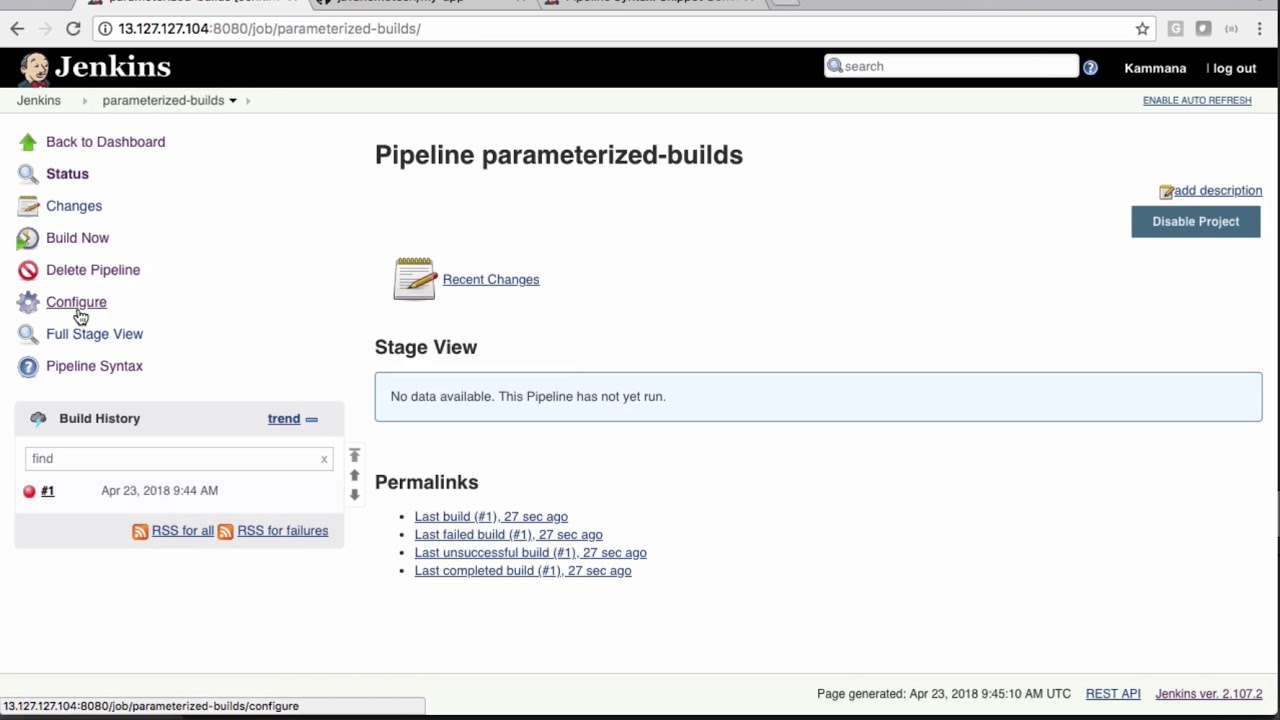The image size is (1280, 720).
Task: Click the Configure gear icon
Action: pyautogui.click(x=28, y=302)
